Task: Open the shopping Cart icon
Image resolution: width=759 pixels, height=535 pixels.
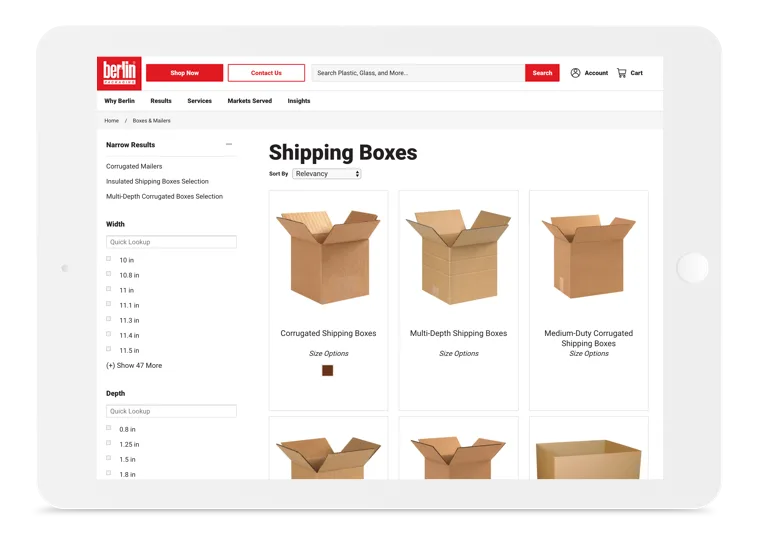Action: point(622,73)
